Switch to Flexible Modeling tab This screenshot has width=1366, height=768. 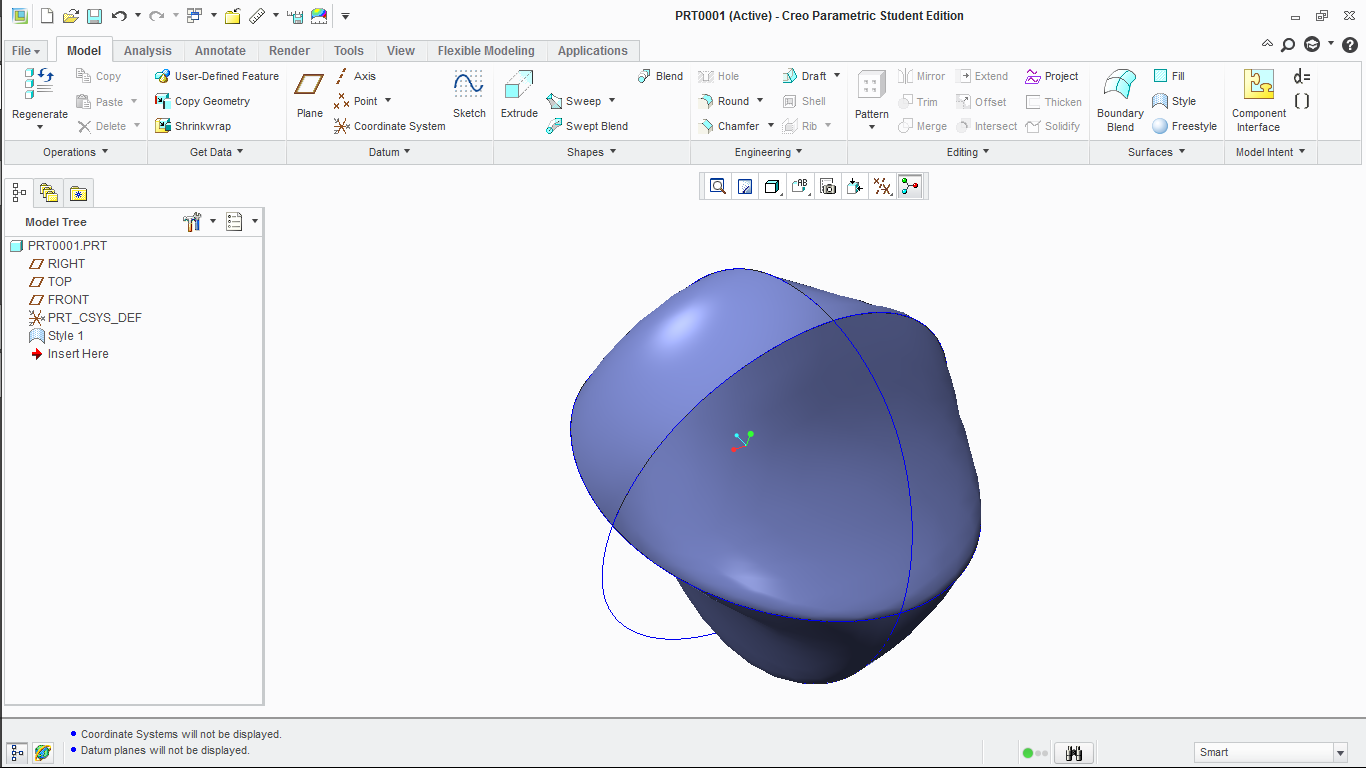pos(486,51)
